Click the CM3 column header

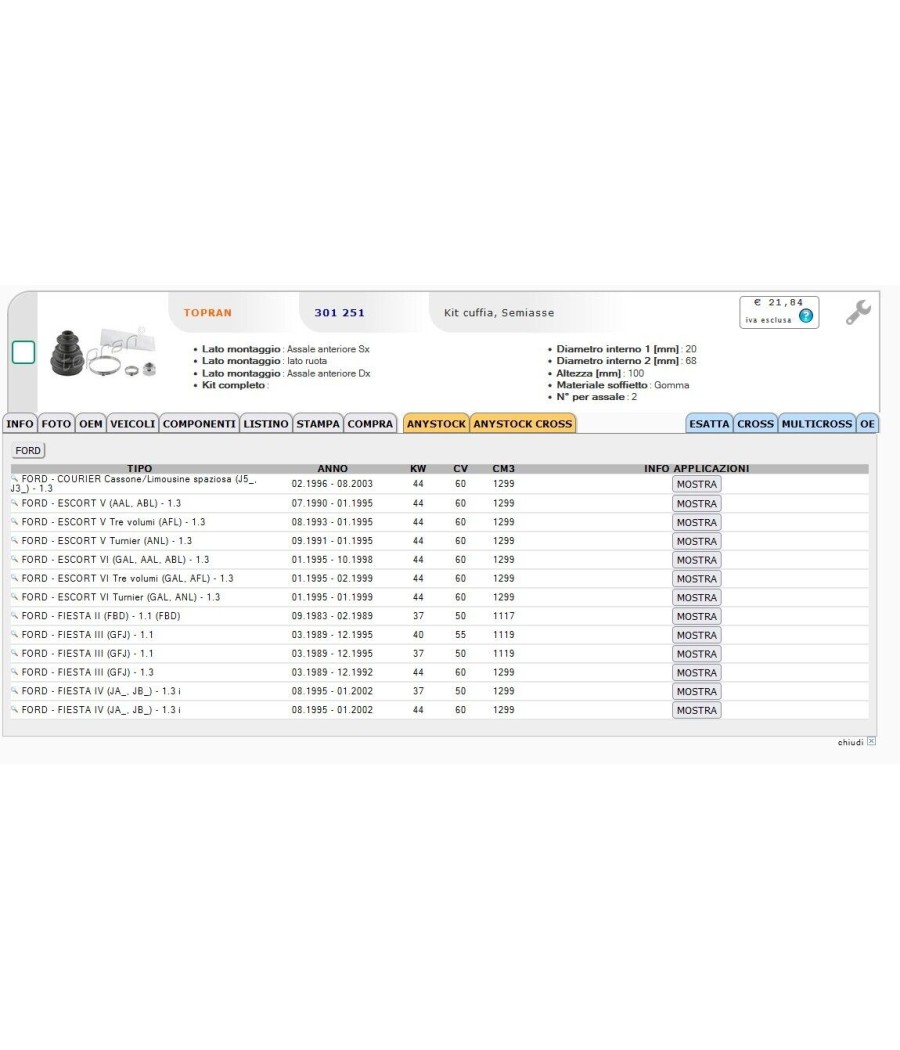tap(504, 469)
